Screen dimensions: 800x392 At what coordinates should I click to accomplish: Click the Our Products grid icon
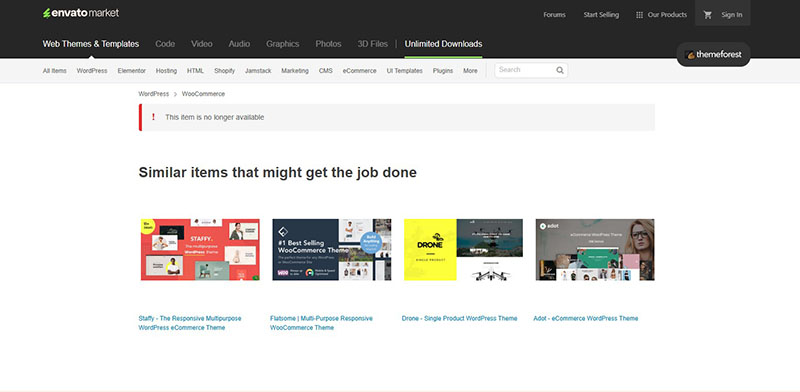[639, 15]
